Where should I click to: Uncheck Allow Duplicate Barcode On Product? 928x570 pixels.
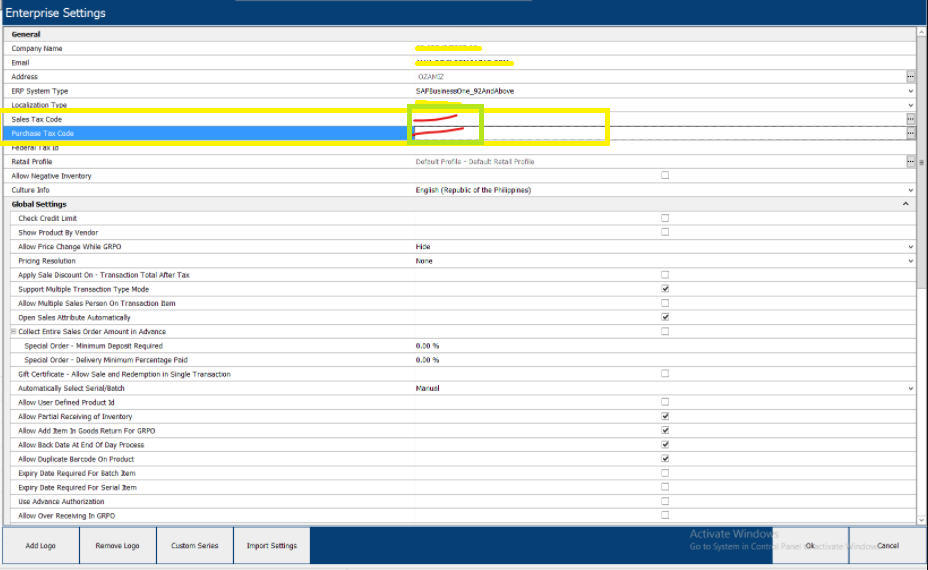point(665,459)
